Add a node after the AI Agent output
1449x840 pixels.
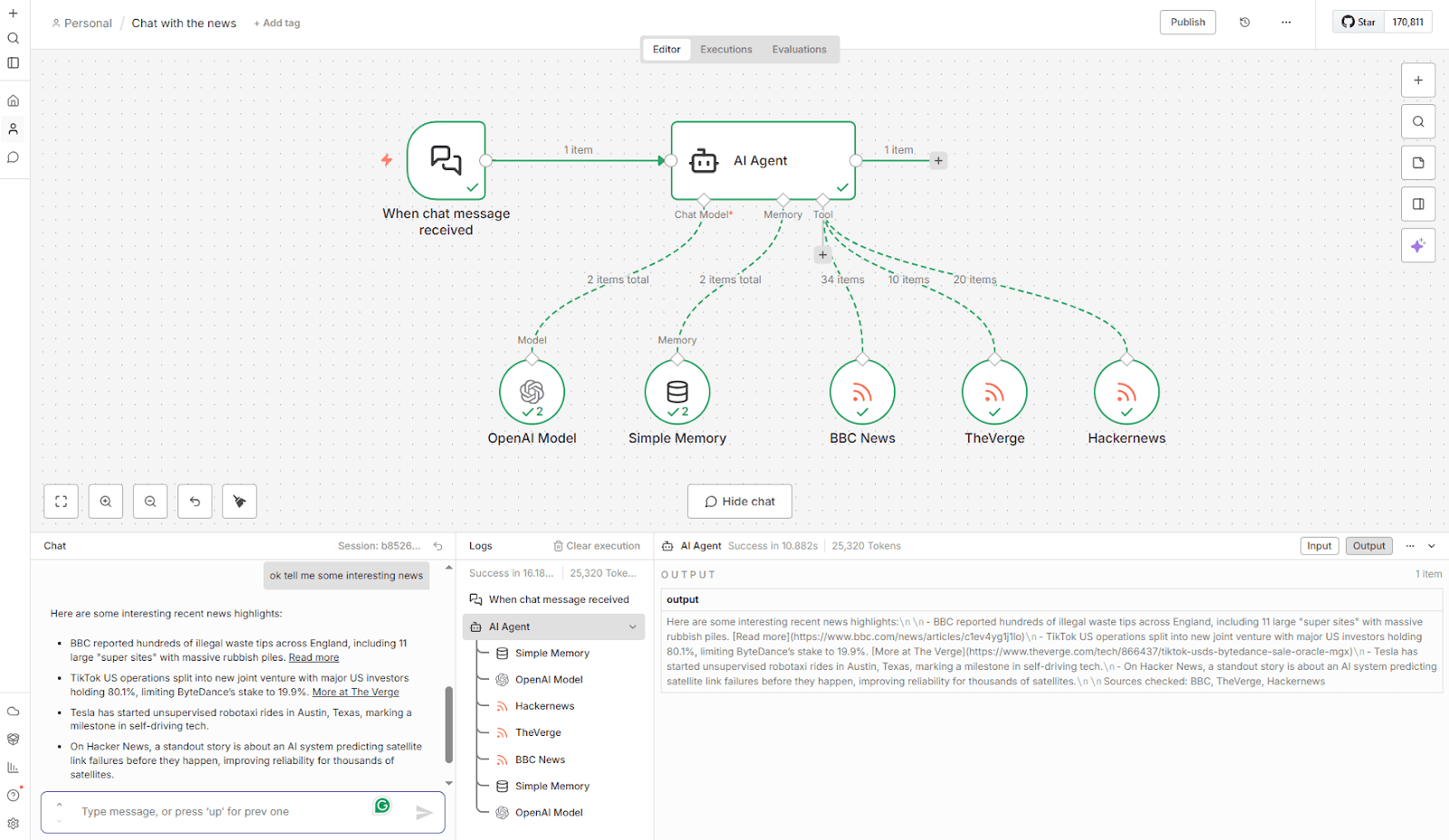[938, 160]
